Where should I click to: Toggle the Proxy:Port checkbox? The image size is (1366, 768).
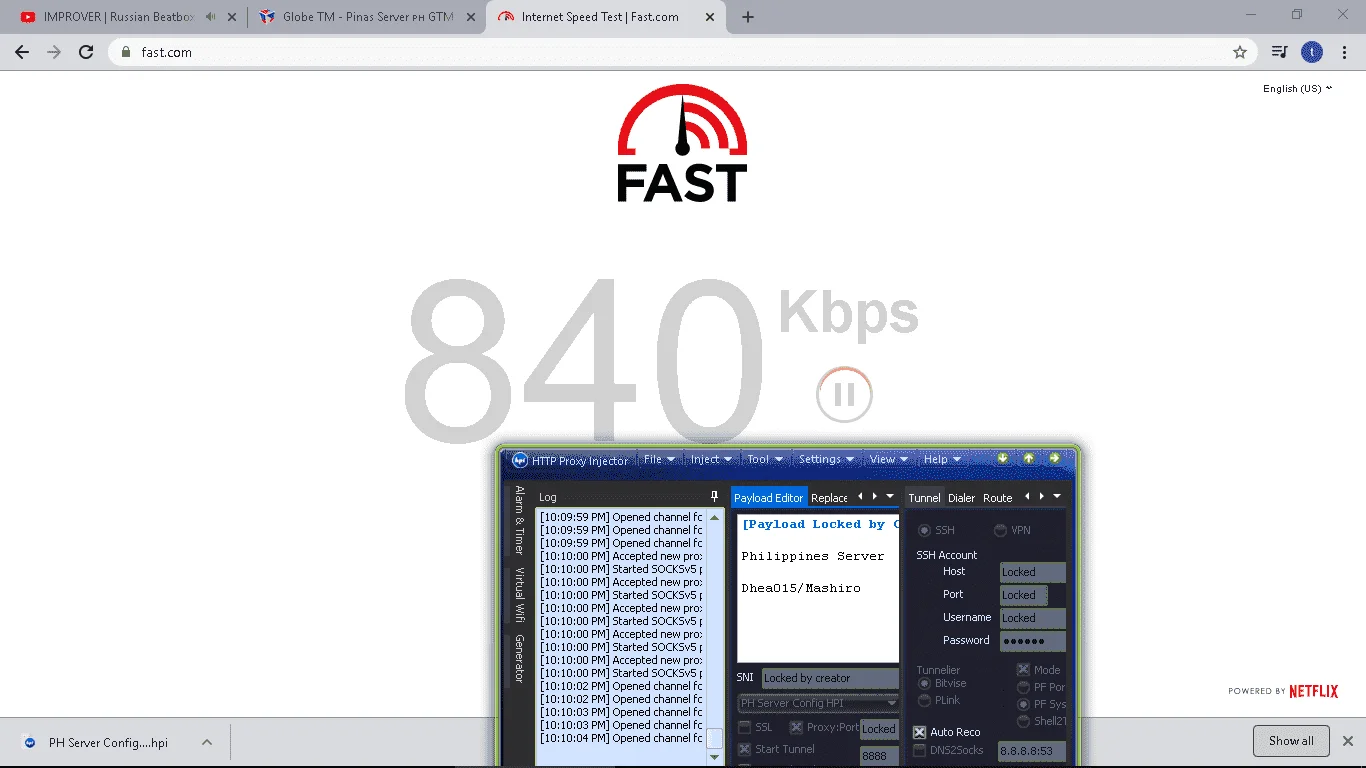796,728
